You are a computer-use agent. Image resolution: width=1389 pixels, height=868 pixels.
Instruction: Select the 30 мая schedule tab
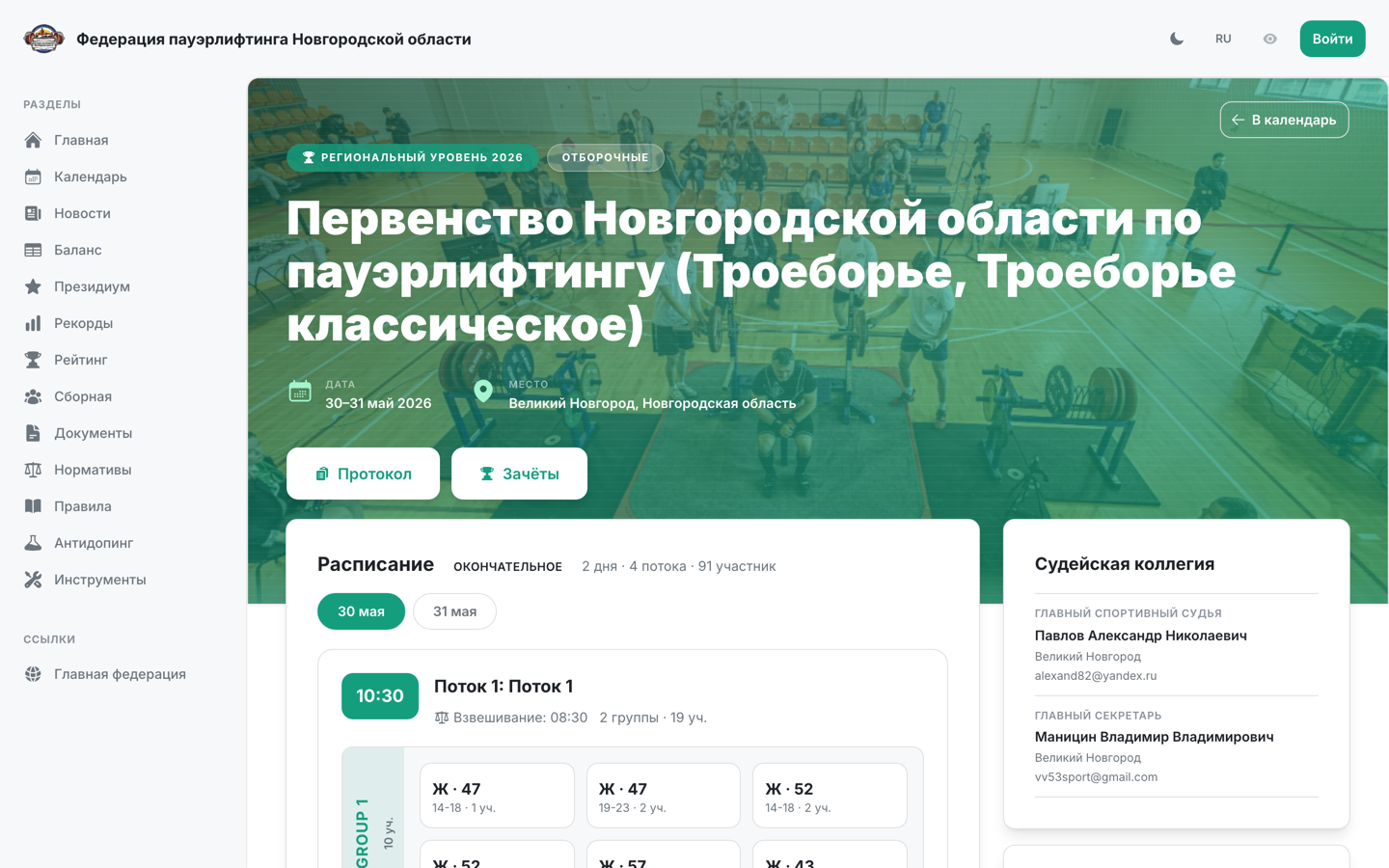tap(361, 611)
